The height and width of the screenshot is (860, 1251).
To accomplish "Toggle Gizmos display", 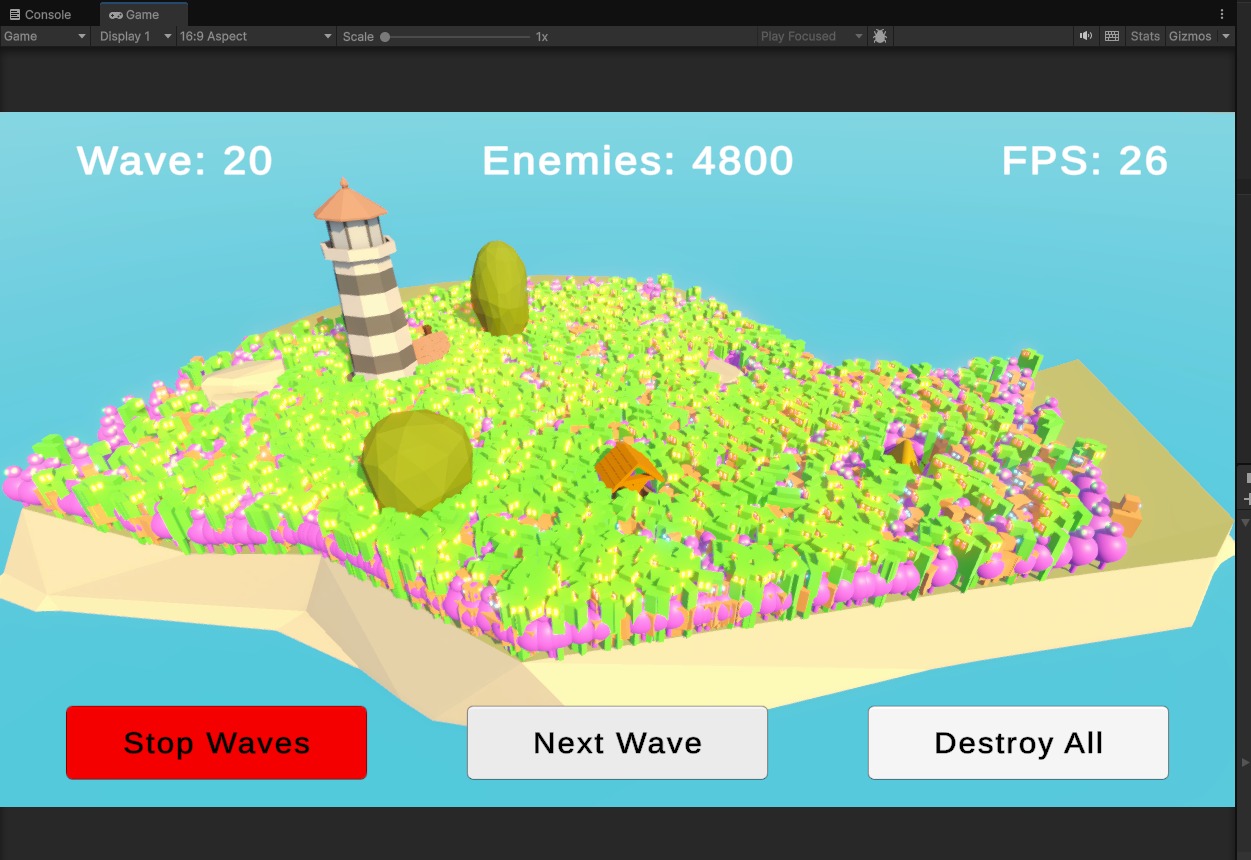I will (1190, 36).
